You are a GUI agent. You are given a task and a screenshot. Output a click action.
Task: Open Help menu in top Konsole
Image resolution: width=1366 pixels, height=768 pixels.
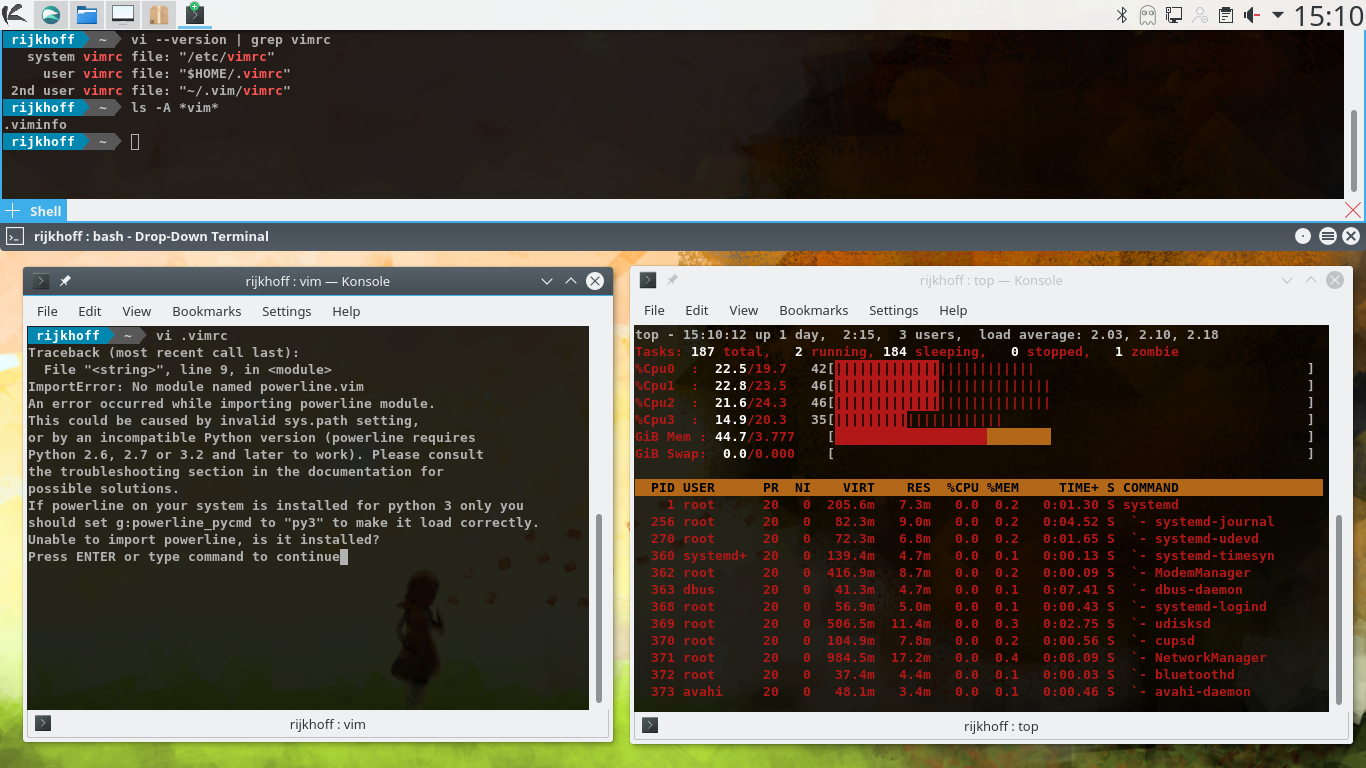pyautogui.click(x=953, y=310)
